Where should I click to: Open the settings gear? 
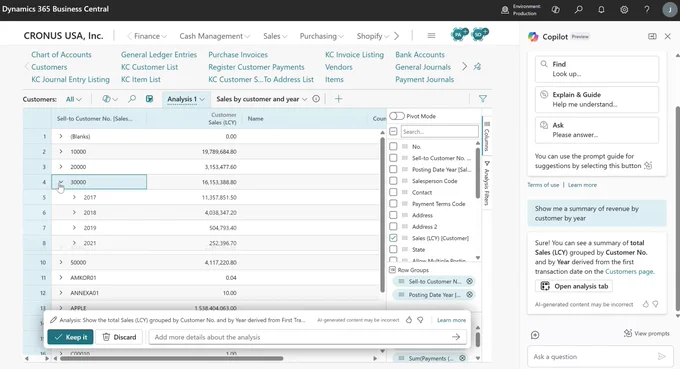pyautogui.click(x=624, y=10)
